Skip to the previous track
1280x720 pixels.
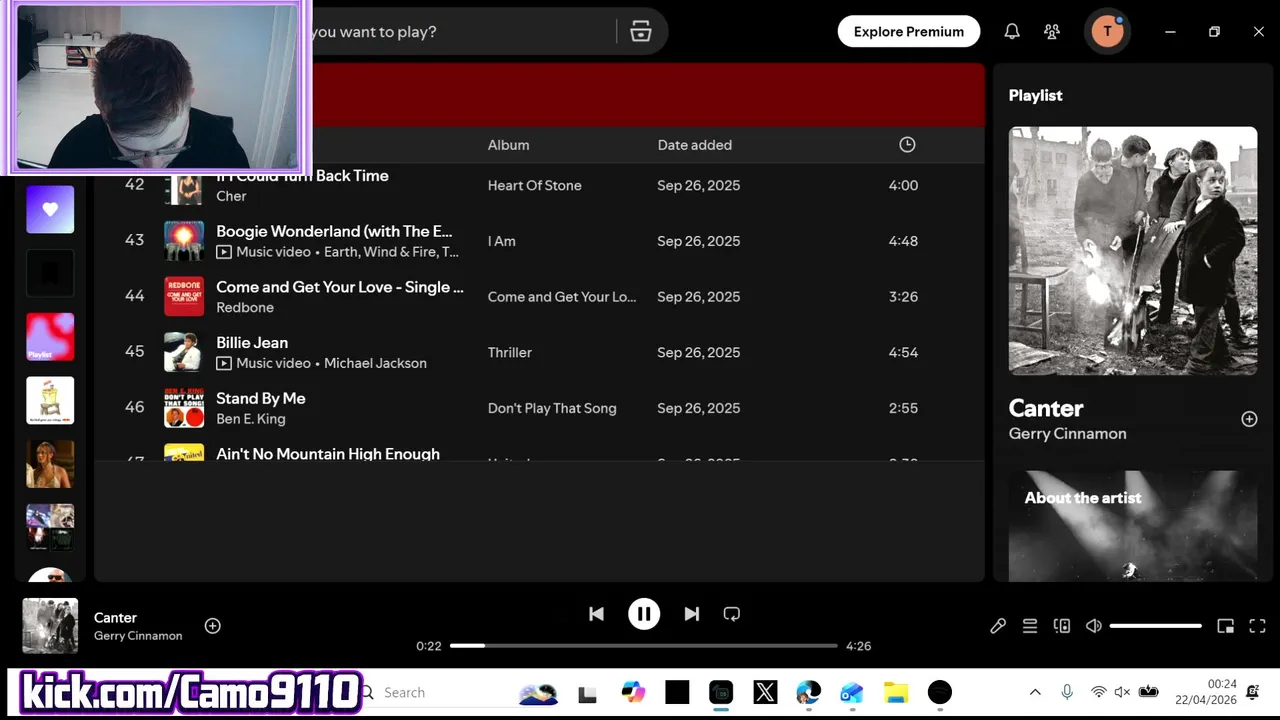(596, 614)
